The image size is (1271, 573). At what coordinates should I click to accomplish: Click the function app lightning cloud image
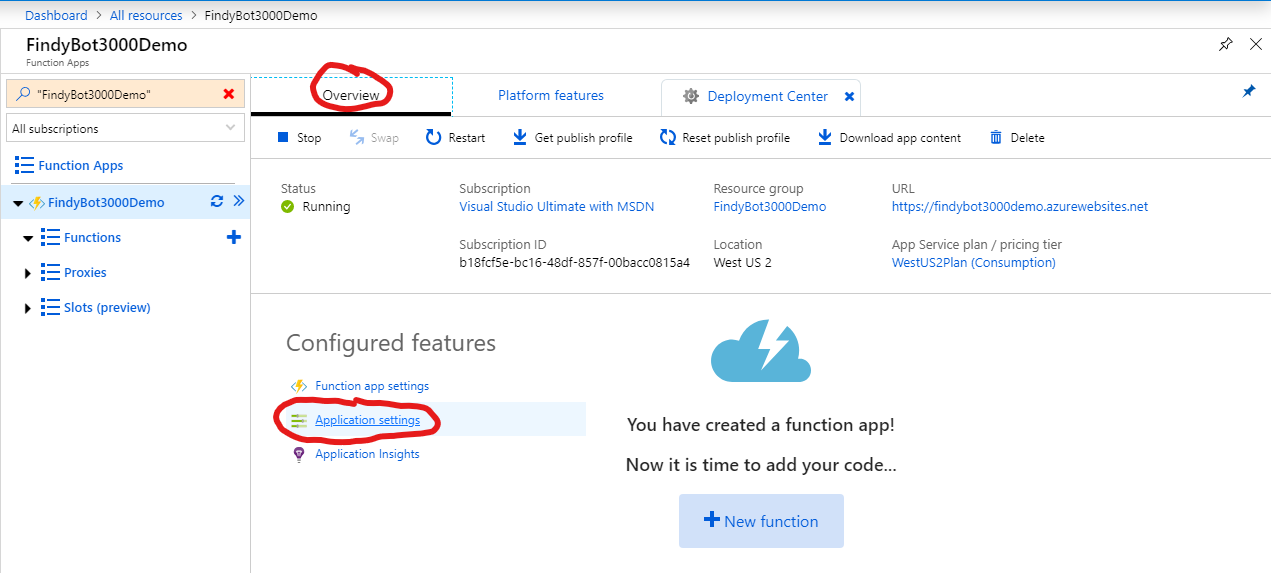[x=761, y=350]
